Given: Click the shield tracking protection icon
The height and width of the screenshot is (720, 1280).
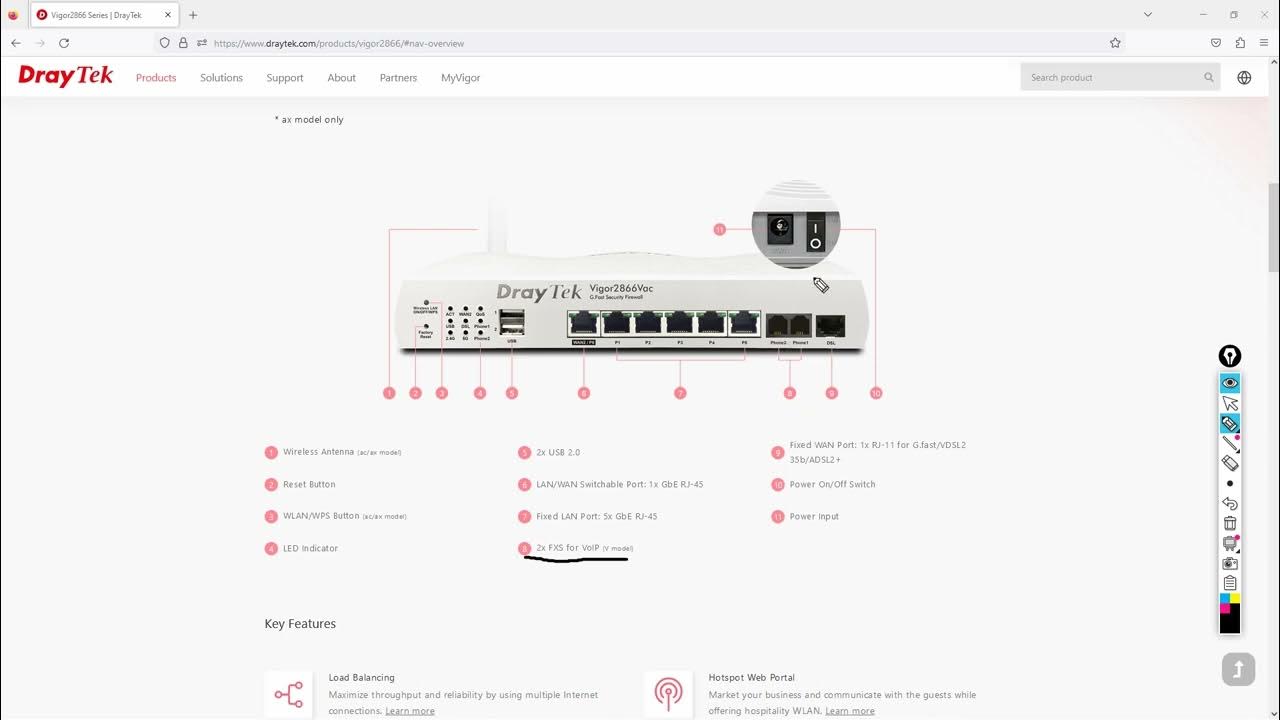Looking at the screenshot, I should tap(165, 43).
